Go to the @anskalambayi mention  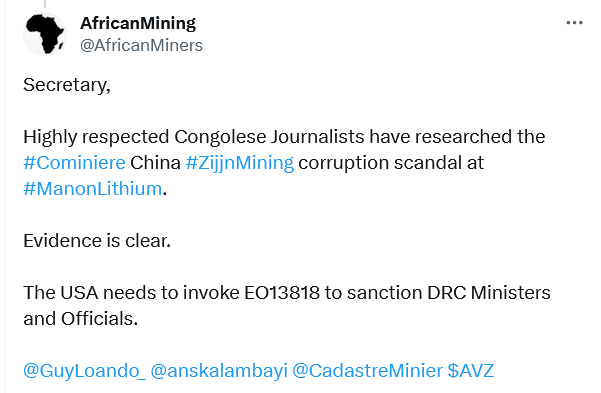219,371
